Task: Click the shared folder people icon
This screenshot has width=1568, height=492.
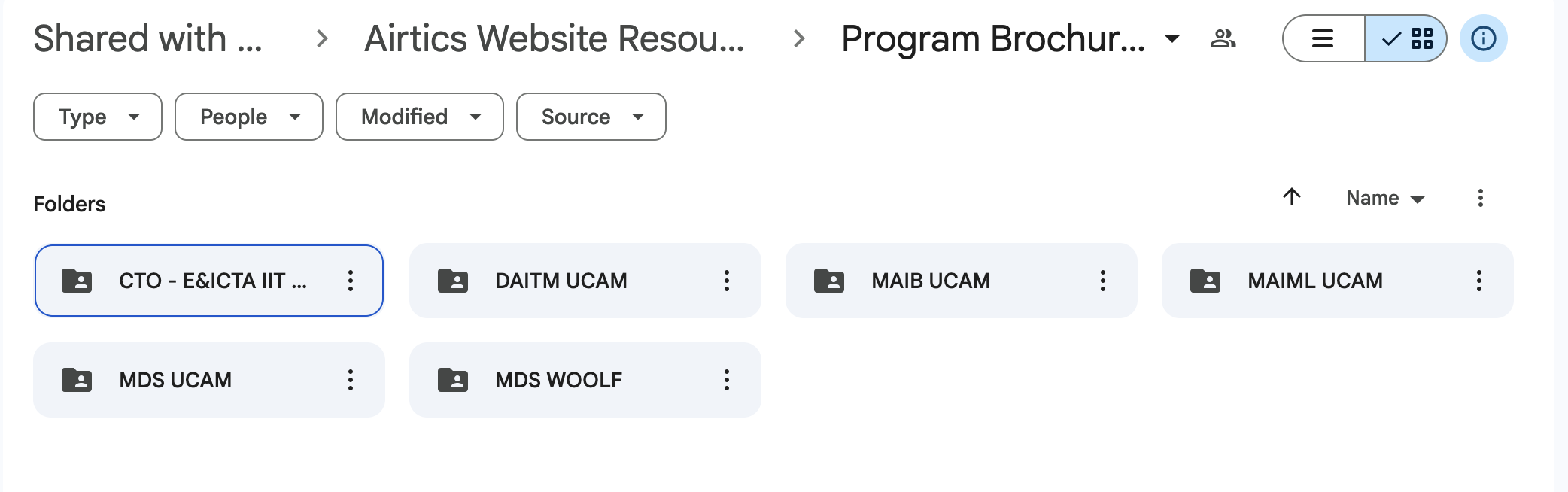Action: pyautogui.click(x=1223, y=38)
